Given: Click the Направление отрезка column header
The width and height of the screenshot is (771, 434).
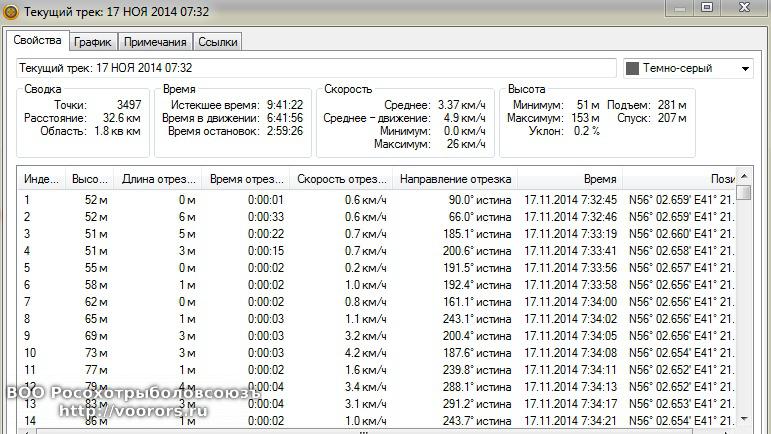Looking at the screenshot, I should (455, 179).
